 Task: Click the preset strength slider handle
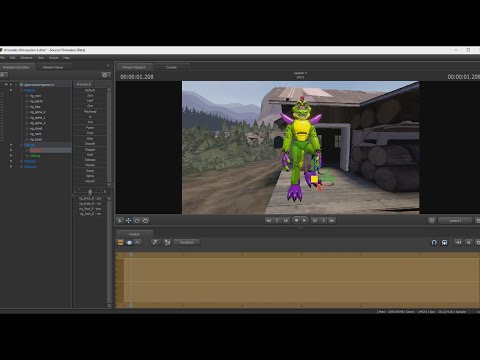[90, 192]
